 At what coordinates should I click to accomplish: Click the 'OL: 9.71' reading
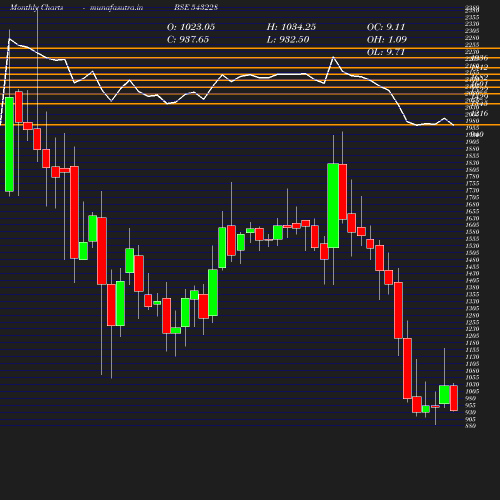pyautogui.click(x=386, y=52)
